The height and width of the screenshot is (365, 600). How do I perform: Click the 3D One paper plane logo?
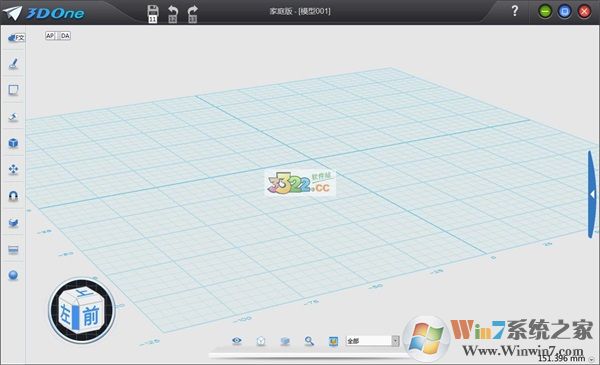click(x=13, y=13)
